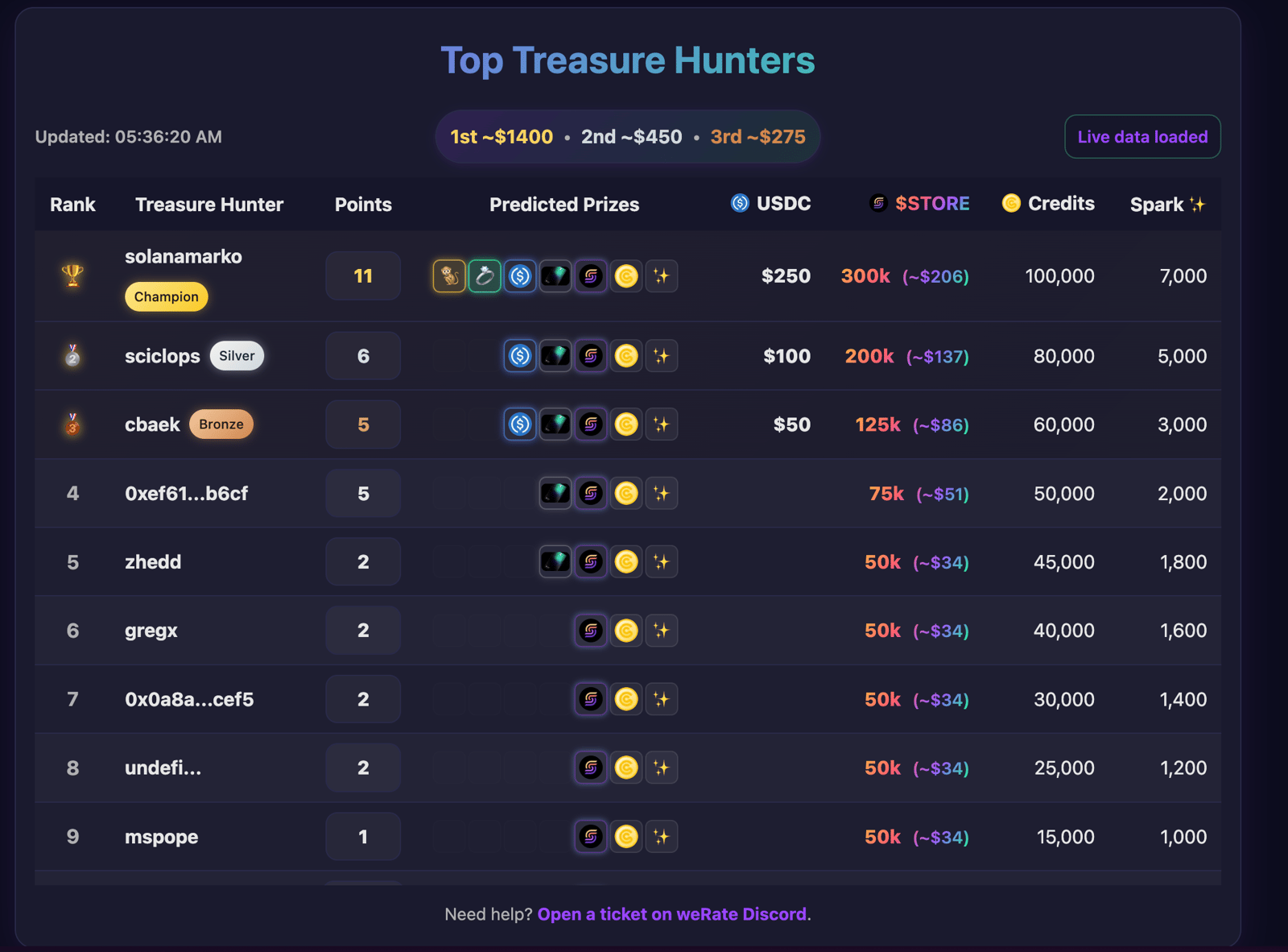Click the monkey prize icon for solanamarko
This screenshot has width=1288, height=952.
[449, 276]
